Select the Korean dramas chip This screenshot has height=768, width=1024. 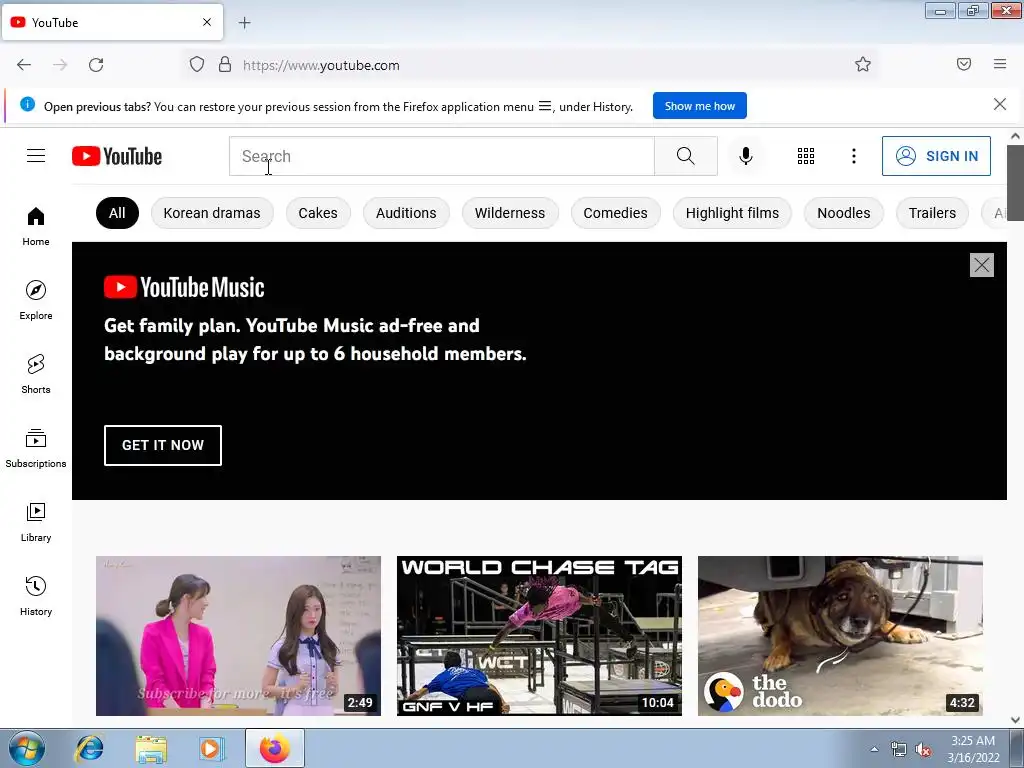coord(212,213)
